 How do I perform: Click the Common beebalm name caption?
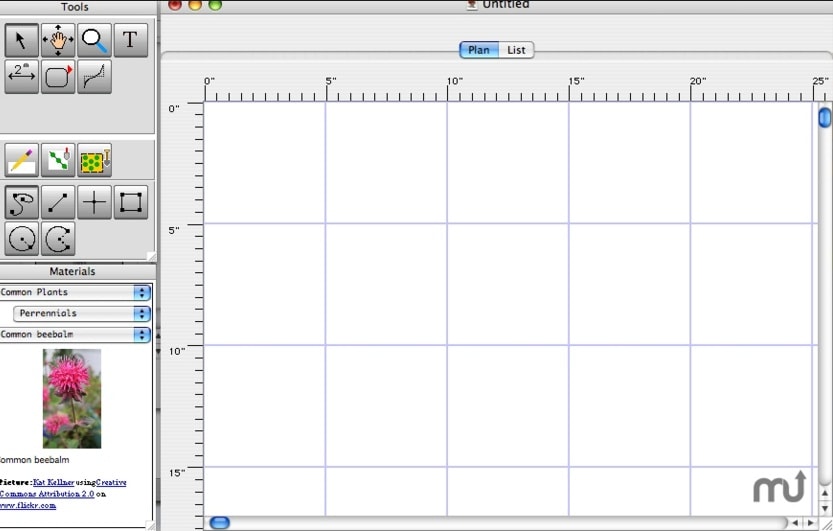pyautogui.click(x=35, y=460)
